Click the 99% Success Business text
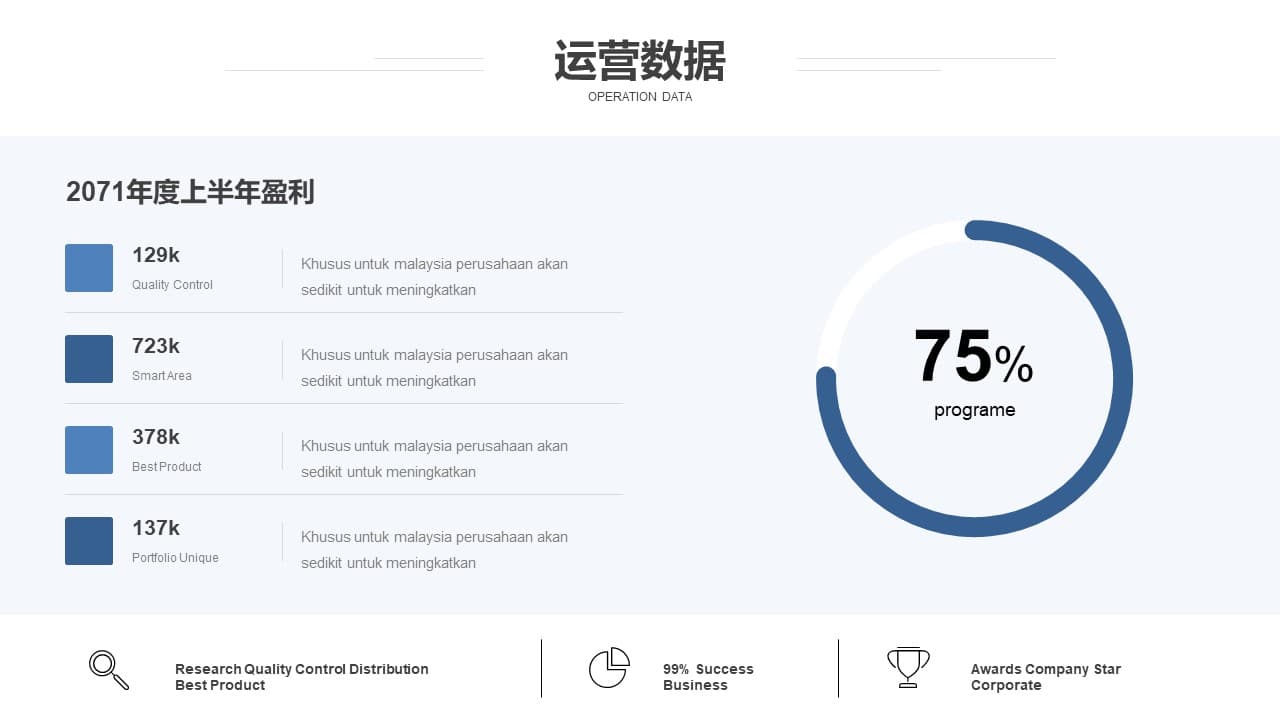 coord(708,677)
